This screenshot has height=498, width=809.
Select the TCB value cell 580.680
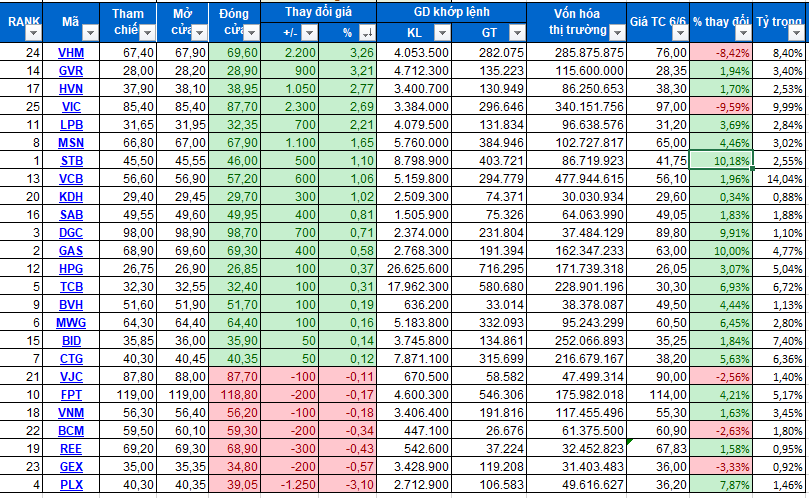point(489,287)
